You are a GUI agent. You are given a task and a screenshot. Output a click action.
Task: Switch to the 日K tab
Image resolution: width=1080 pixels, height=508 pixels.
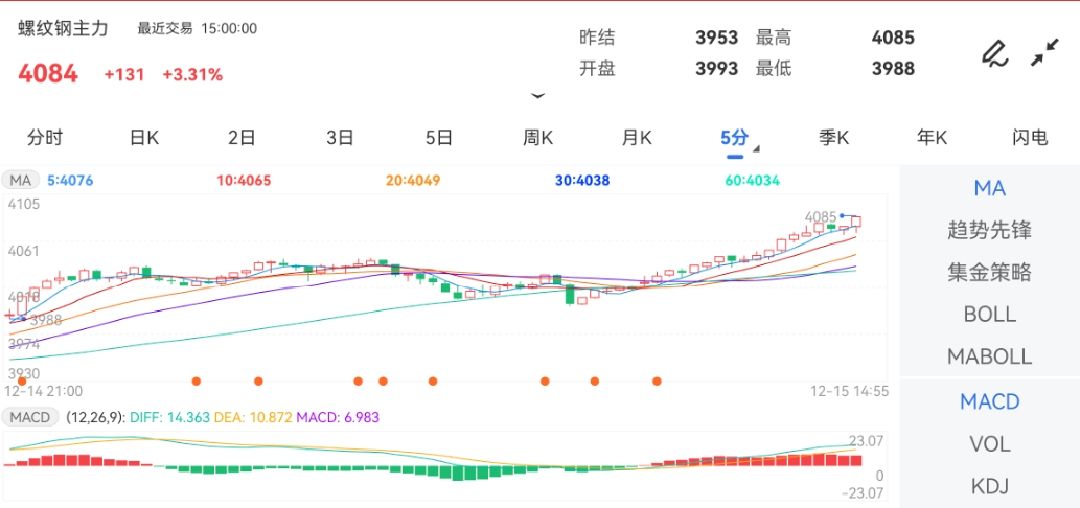[x=144, y=138]
